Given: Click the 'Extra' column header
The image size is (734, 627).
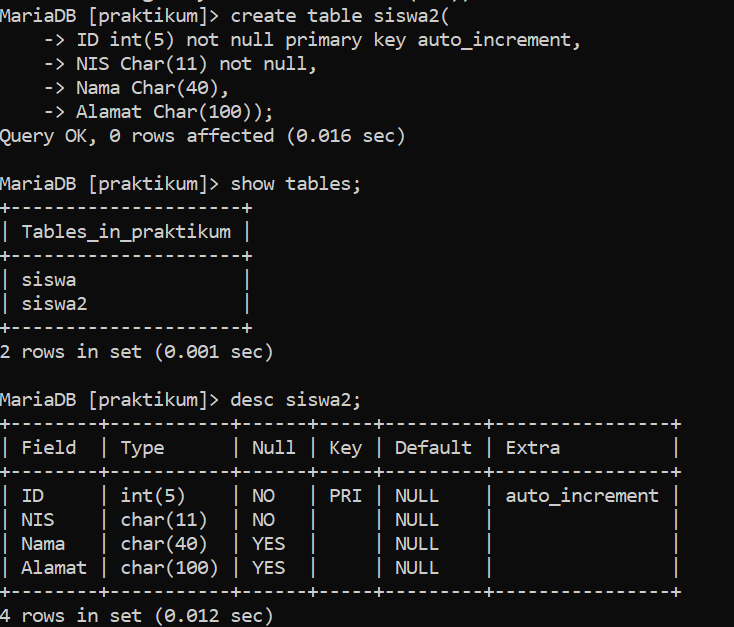Looking at the screenshot, I should tap(533, 448).
